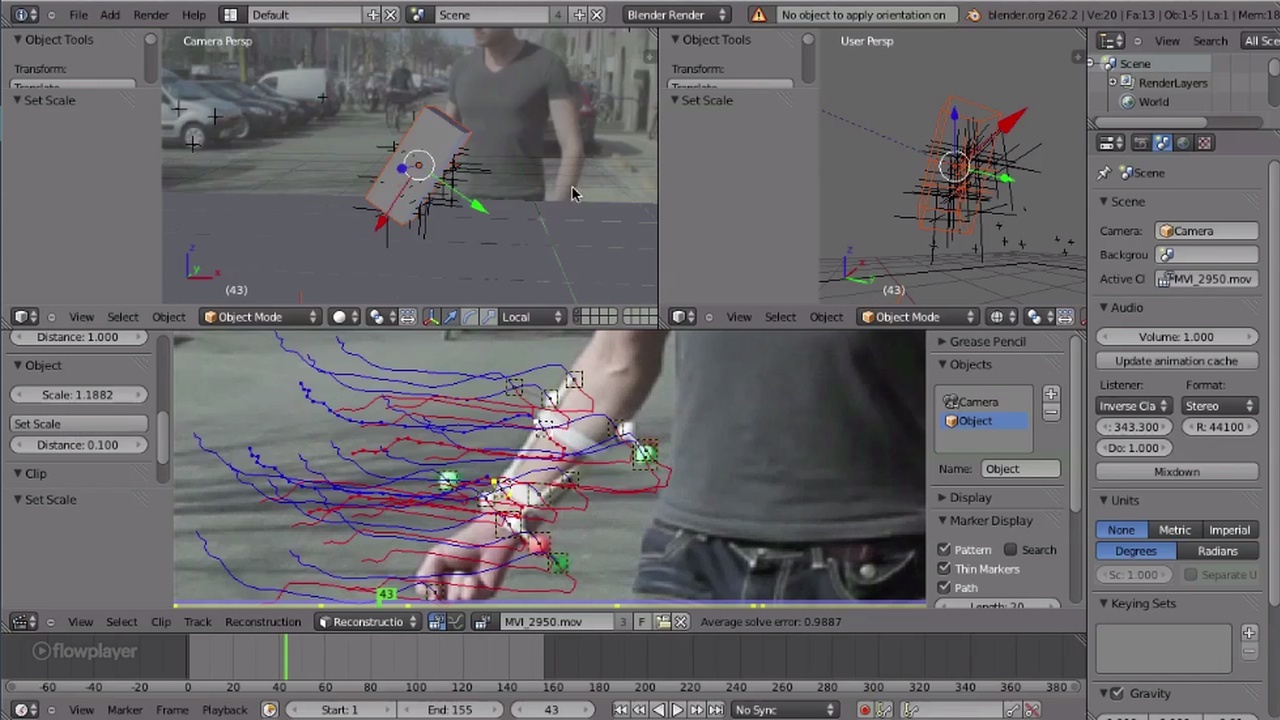Viewport: 1280px width, 720px height.
Task: Click the red record keyframe button
Action: [x=865, y=710]
